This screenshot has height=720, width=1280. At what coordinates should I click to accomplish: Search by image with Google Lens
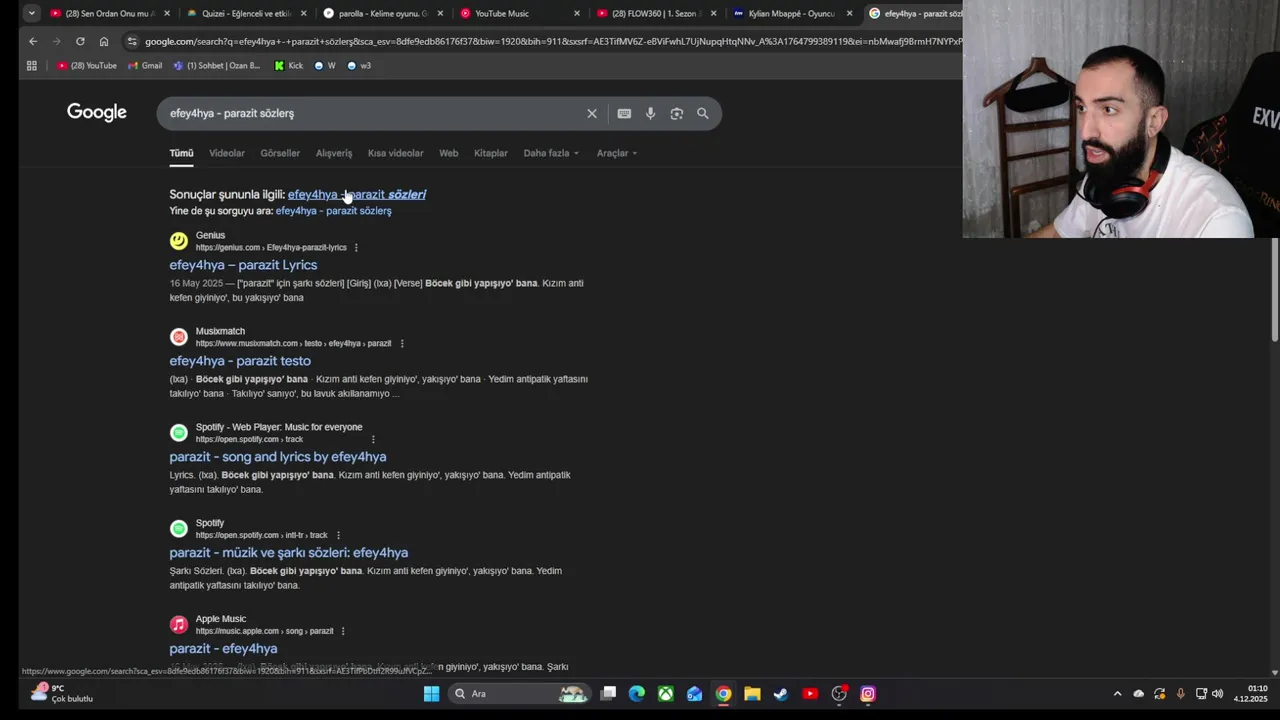click(676, 113)
